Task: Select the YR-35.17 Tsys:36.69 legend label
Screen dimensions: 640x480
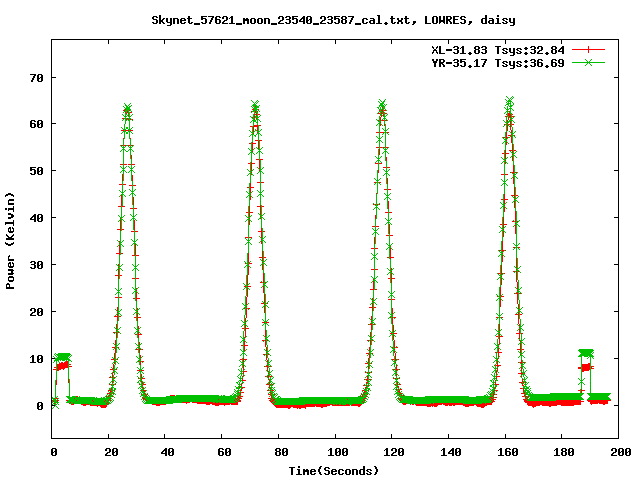Action: point(498,63)
